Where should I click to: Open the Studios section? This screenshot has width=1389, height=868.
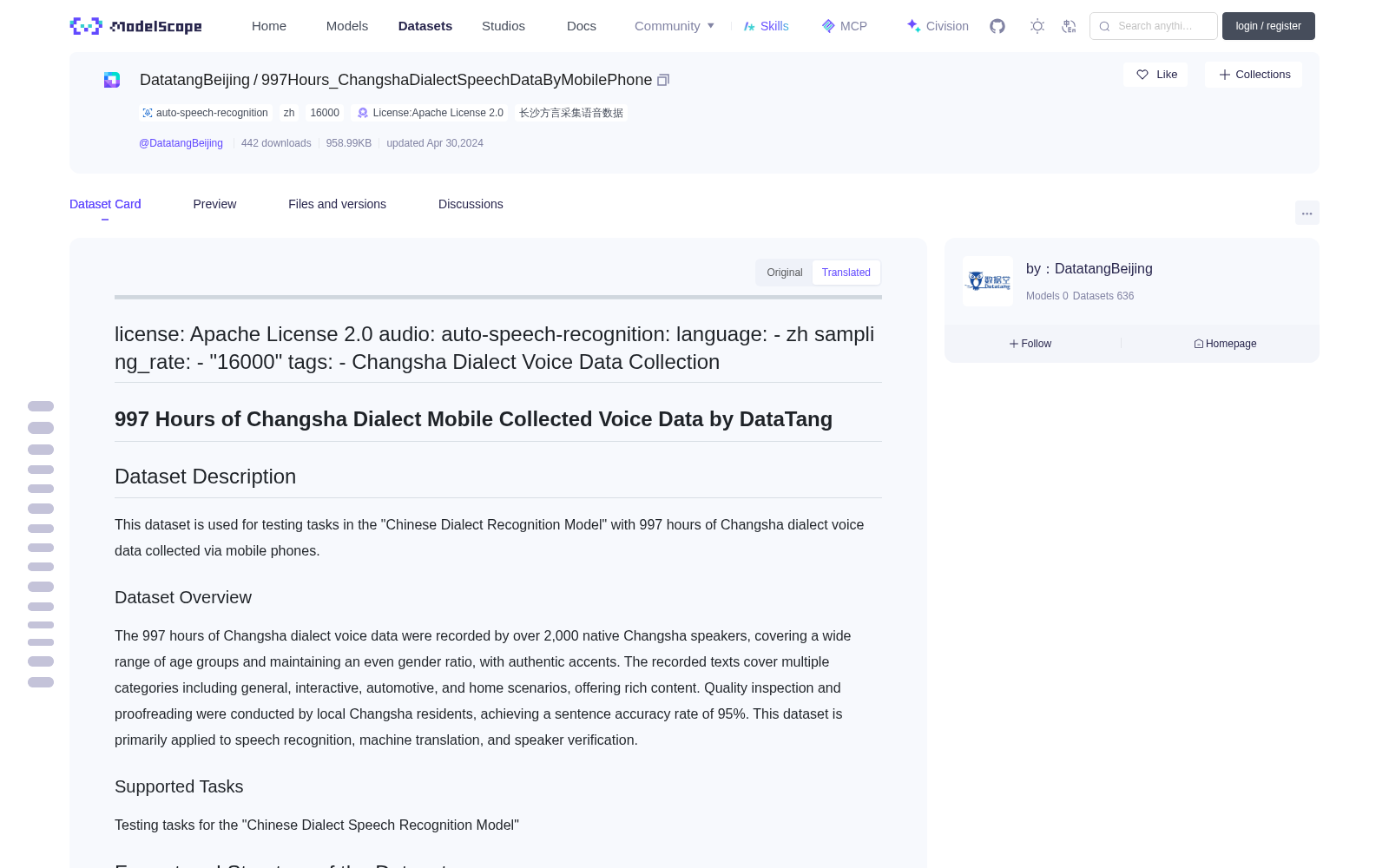pos(504,26)
